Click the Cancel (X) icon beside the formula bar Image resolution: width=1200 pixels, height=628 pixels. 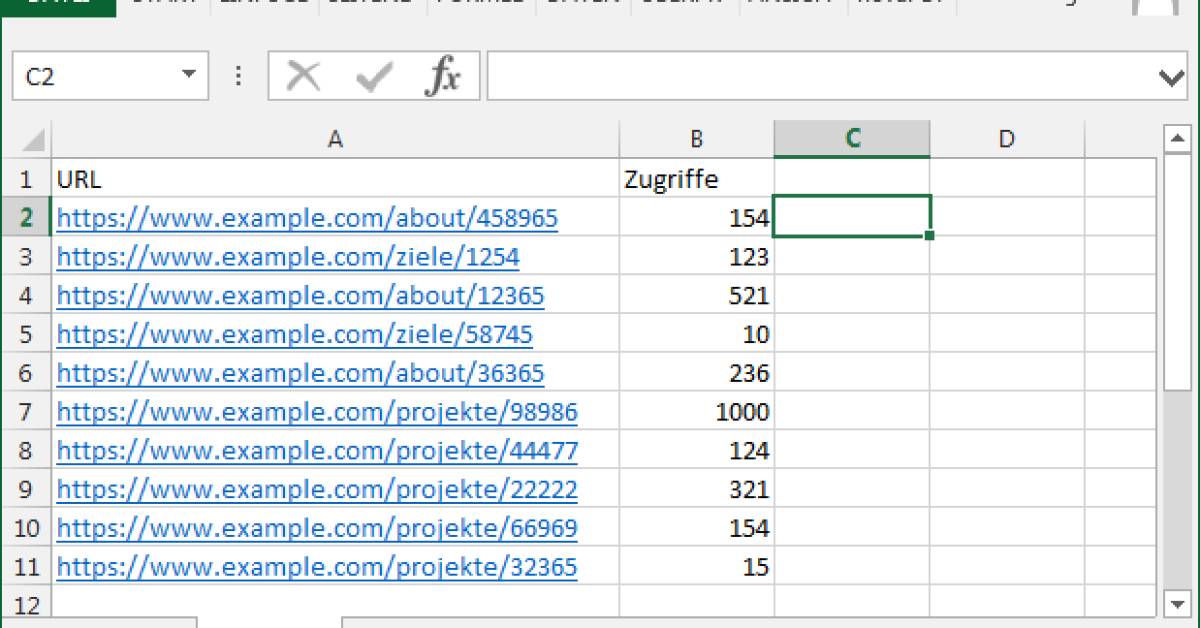pyautogui.click(x=303, y=75)
